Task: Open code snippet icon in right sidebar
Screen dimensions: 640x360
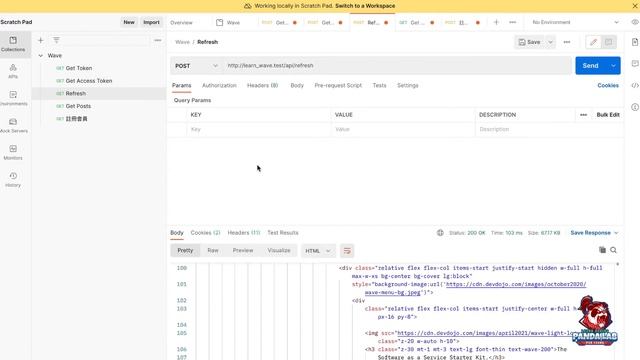Action: [635, 85]
